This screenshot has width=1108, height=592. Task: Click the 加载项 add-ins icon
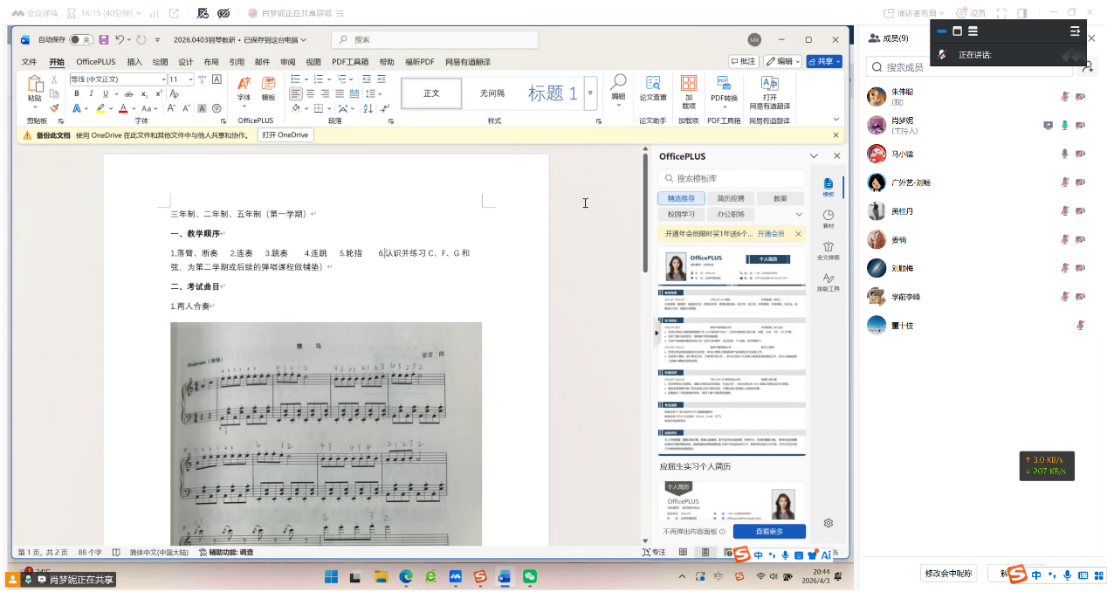coord(689,89)
